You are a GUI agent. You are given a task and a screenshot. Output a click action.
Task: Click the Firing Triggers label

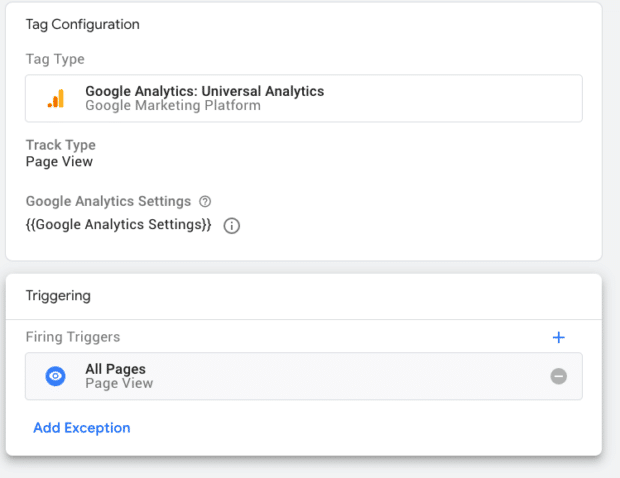(72, 338)
